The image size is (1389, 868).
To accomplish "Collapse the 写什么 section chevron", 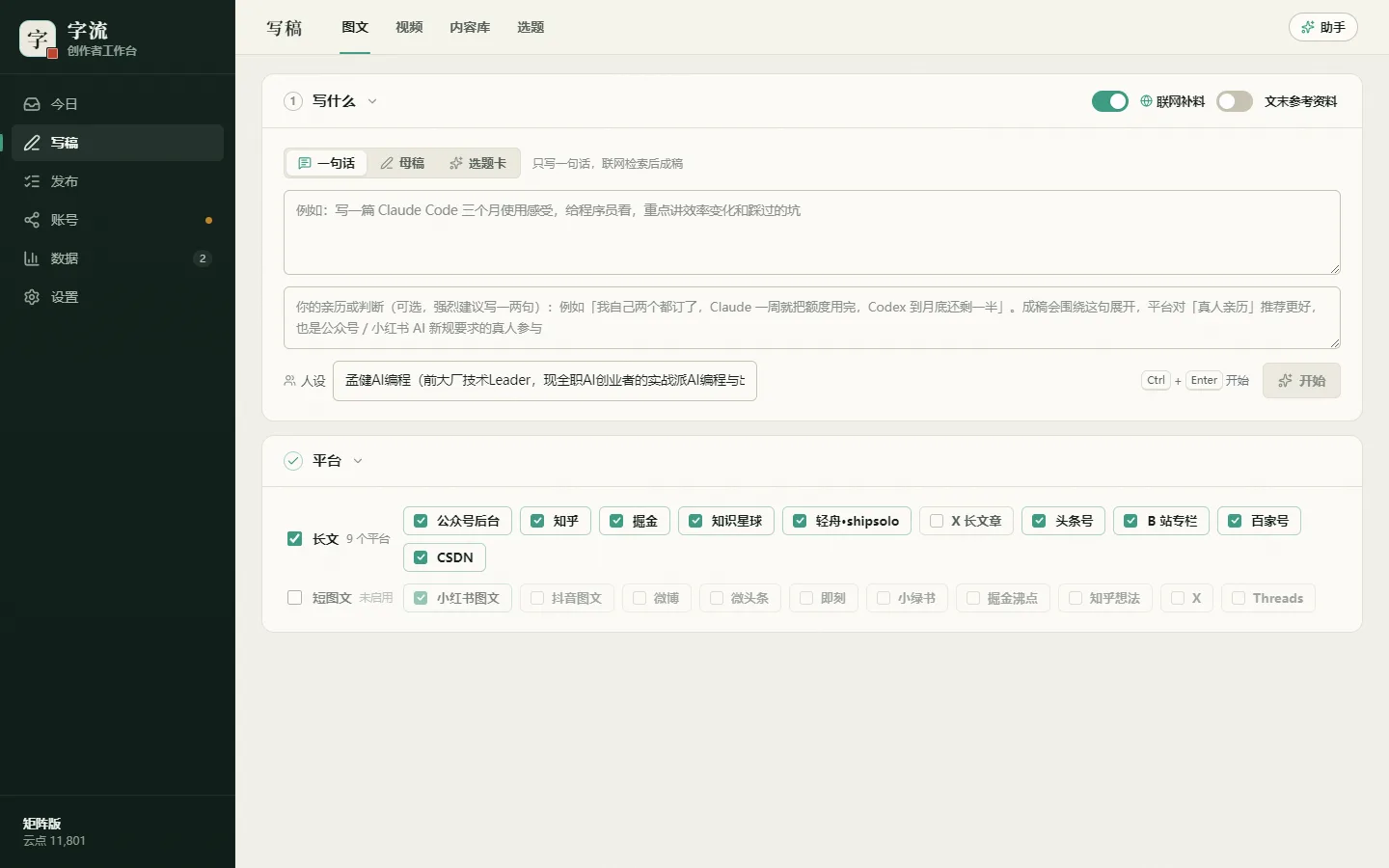I will click(x=372, y=101).
